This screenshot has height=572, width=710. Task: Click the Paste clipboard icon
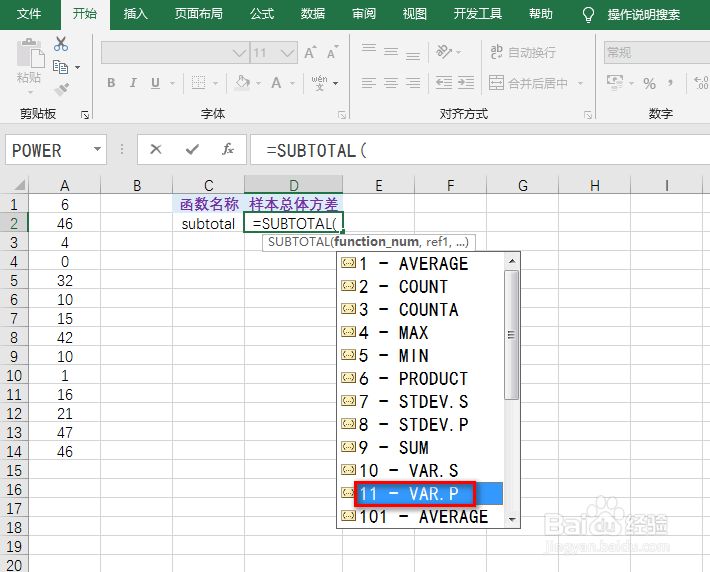click(29, 55)
